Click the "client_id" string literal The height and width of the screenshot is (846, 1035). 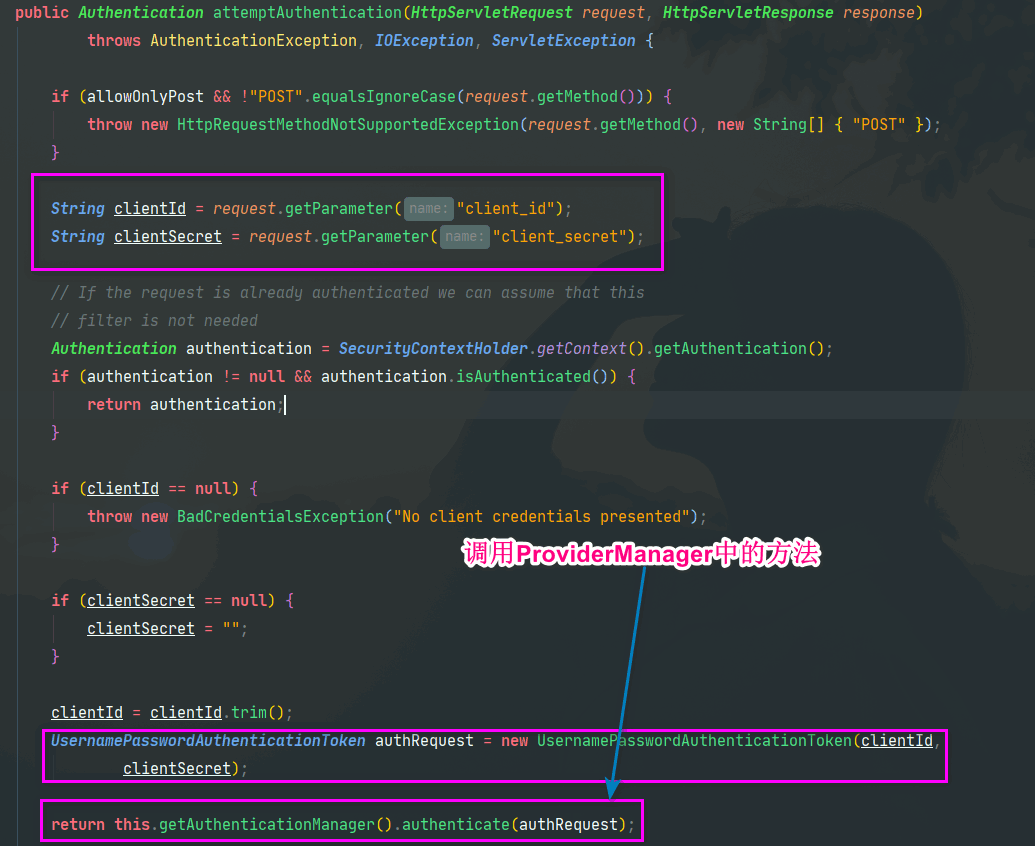(505, 209)
